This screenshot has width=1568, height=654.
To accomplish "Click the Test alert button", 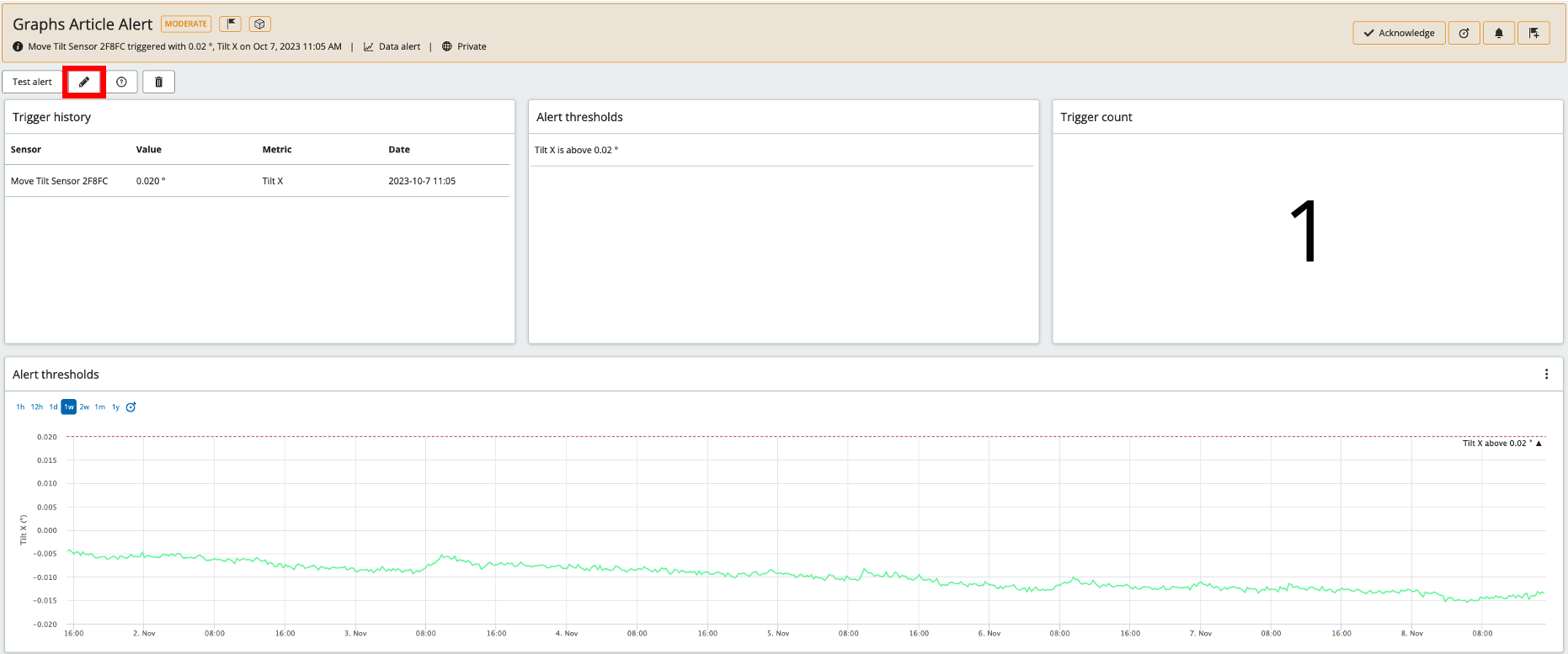I will 32,82.
